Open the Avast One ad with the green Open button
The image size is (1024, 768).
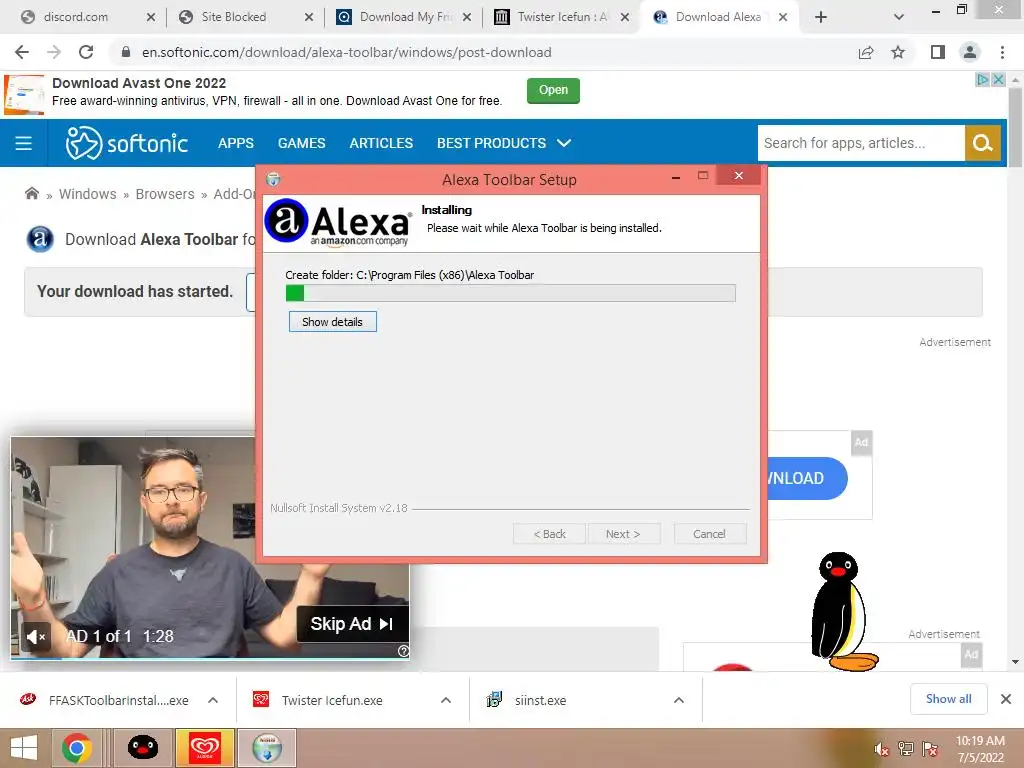click(x=553, y=90)
